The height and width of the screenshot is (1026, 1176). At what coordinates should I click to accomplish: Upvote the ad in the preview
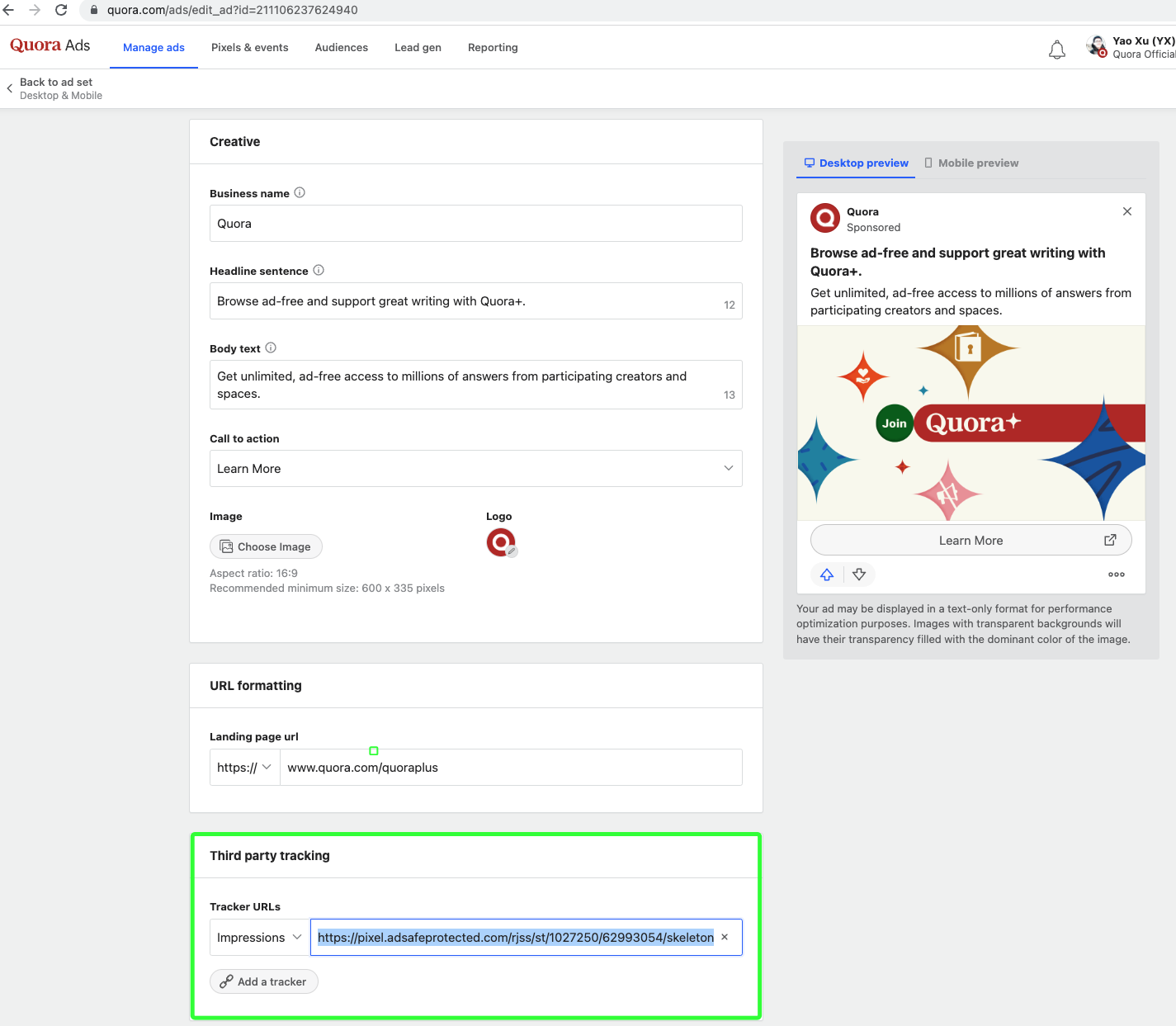point(827,574)
